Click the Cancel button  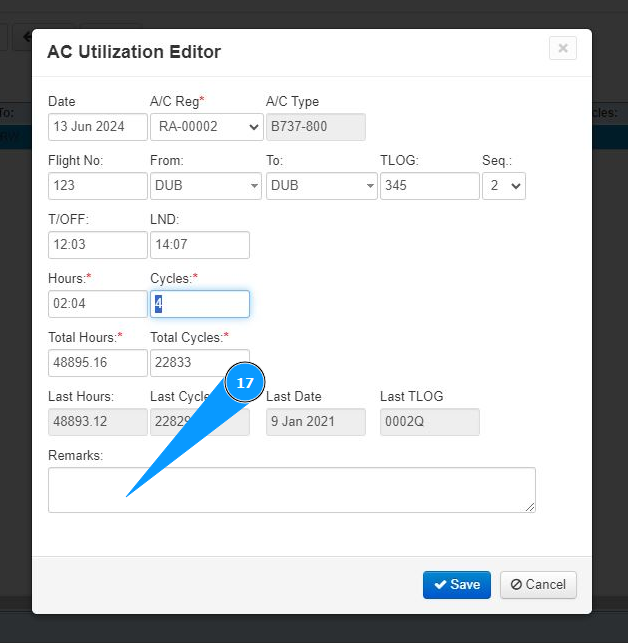point(538,585)
